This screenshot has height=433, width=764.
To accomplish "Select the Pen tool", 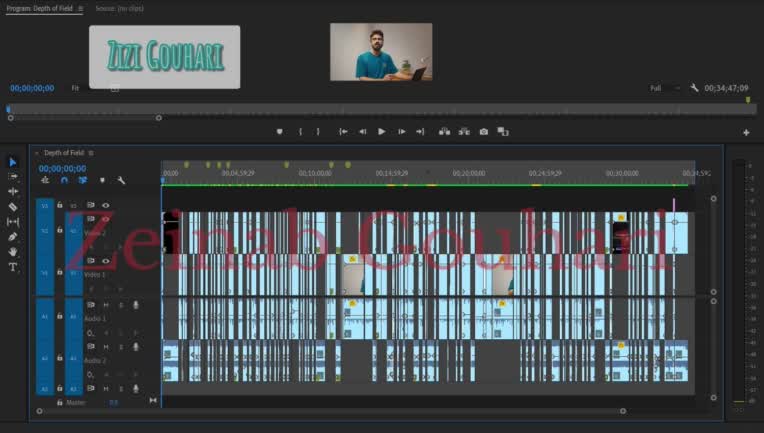I will click(13, 237).
